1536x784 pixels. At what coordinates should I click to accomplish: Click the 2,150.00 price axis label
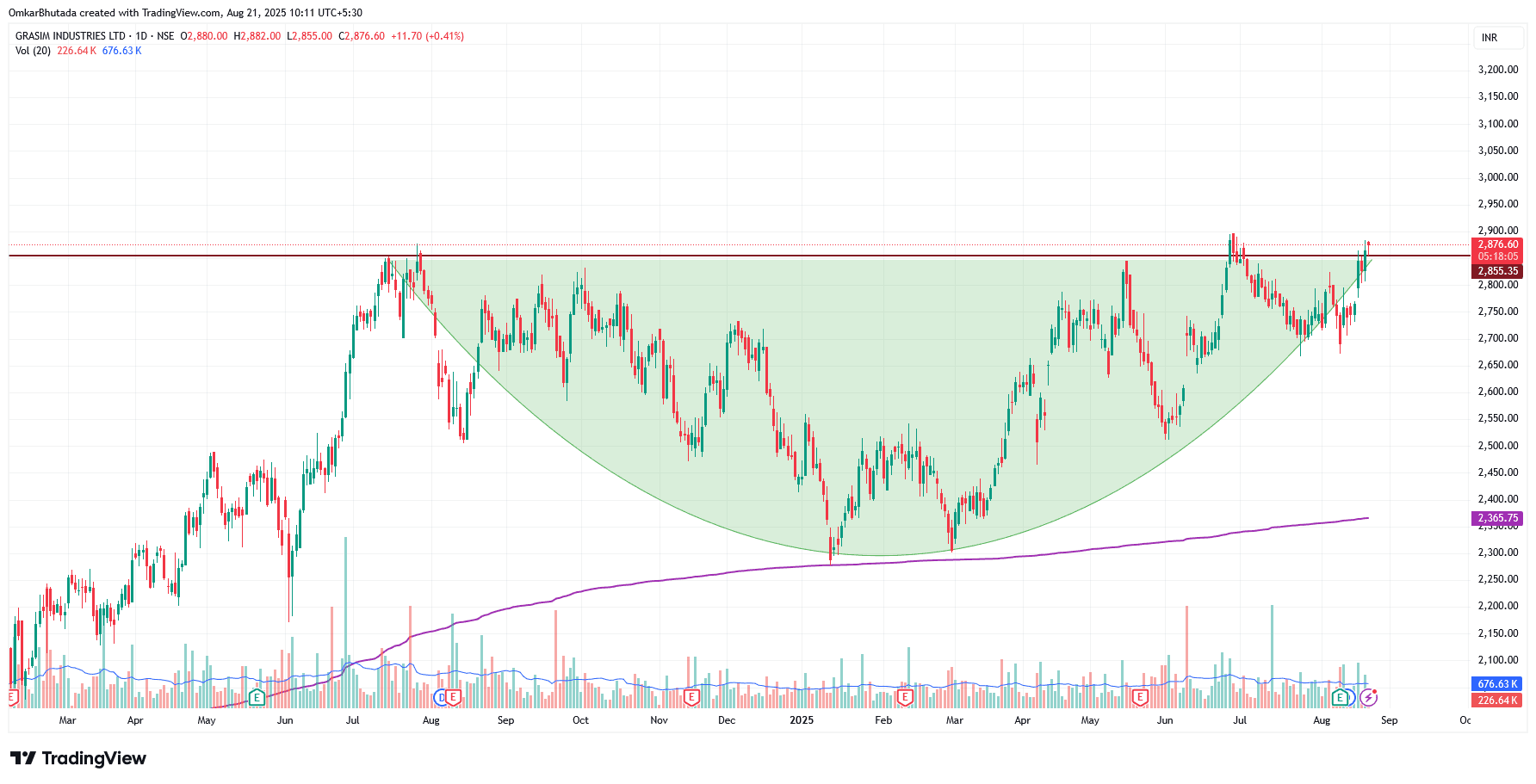[1498, 633]
